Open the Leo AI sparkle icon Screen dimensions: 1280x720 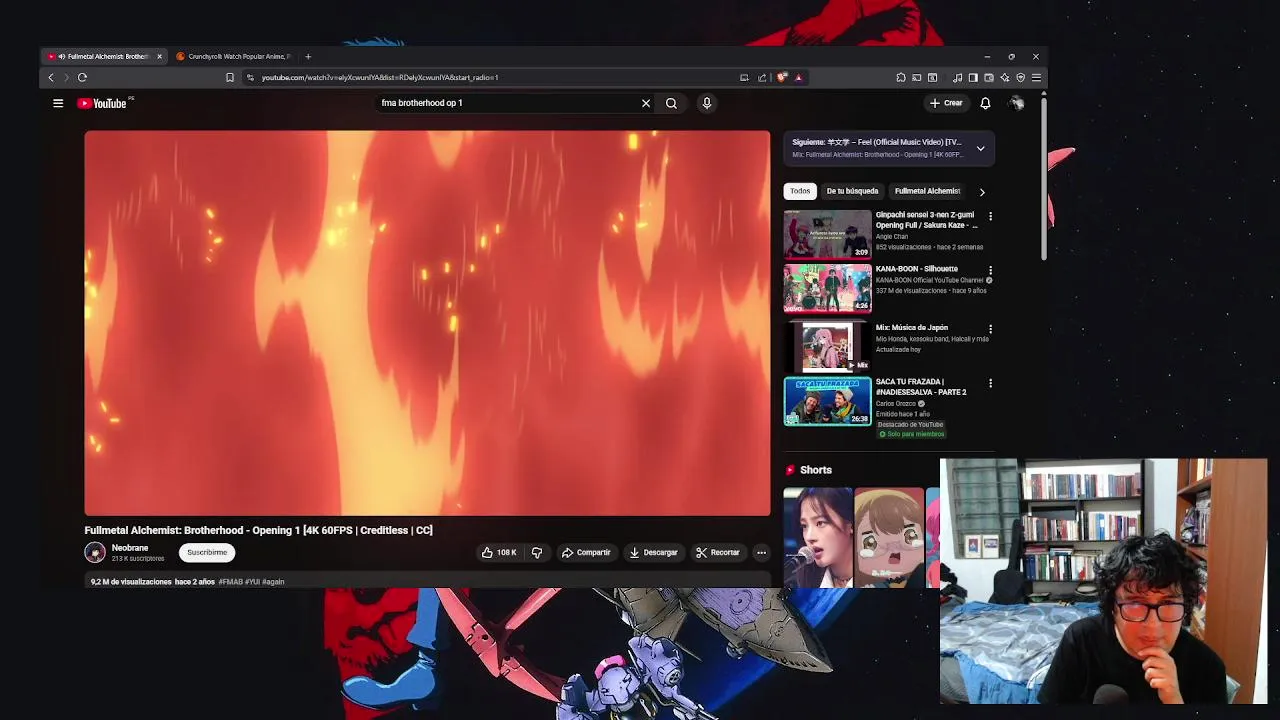pyautogui.click(x=1005, y=77)
